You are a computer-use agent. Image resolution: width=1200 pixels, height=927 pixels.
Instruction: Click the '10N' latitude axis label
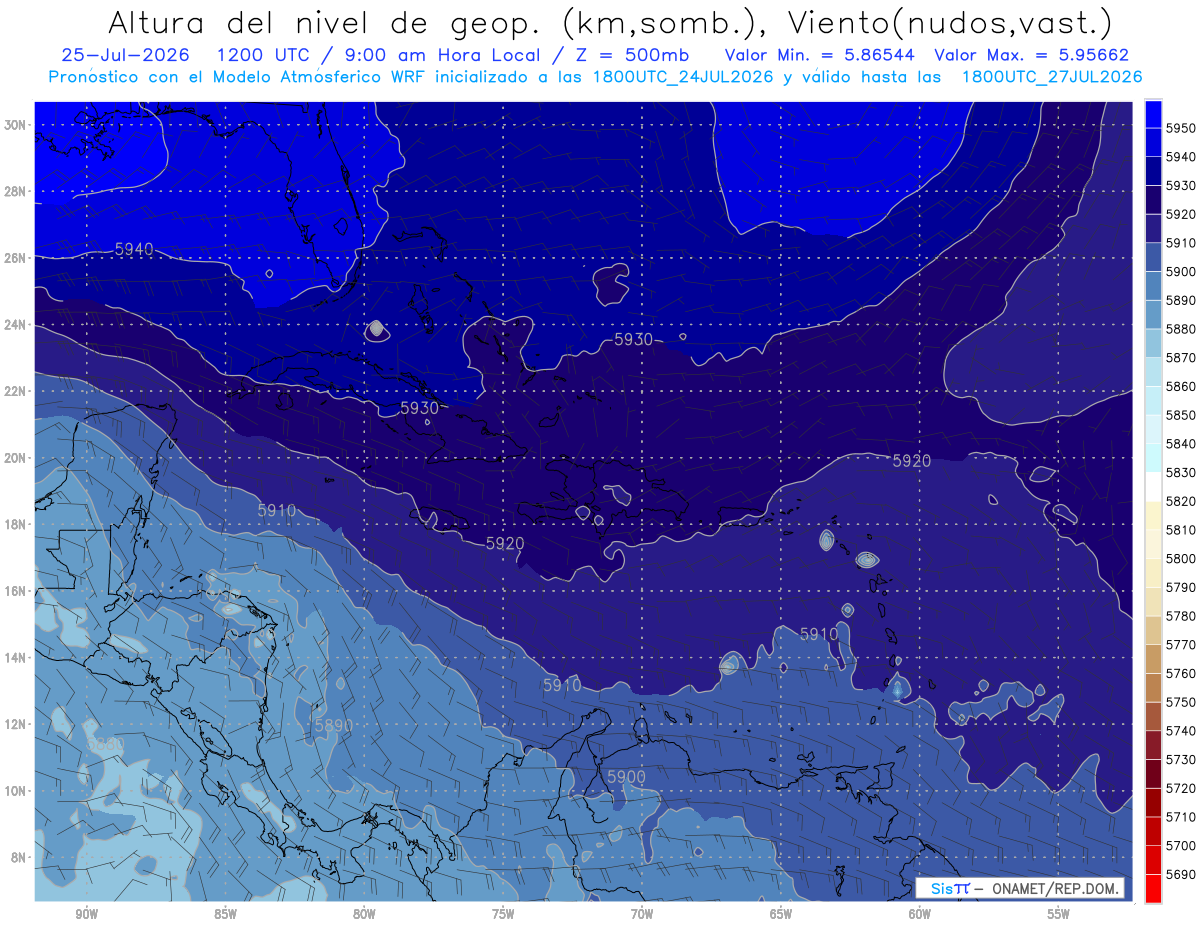click(x=16, y=790)
